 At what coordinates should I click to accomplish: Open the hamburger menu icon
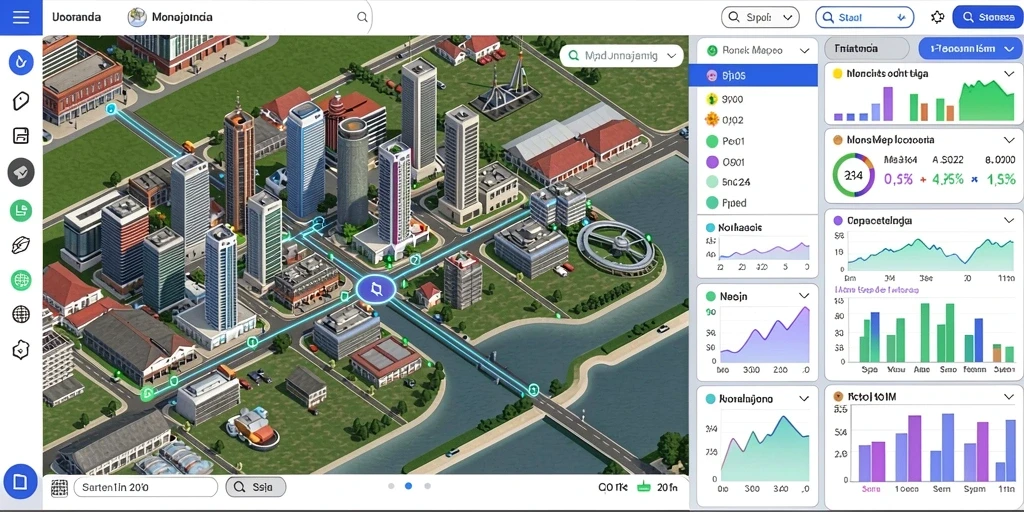[21, 17]
